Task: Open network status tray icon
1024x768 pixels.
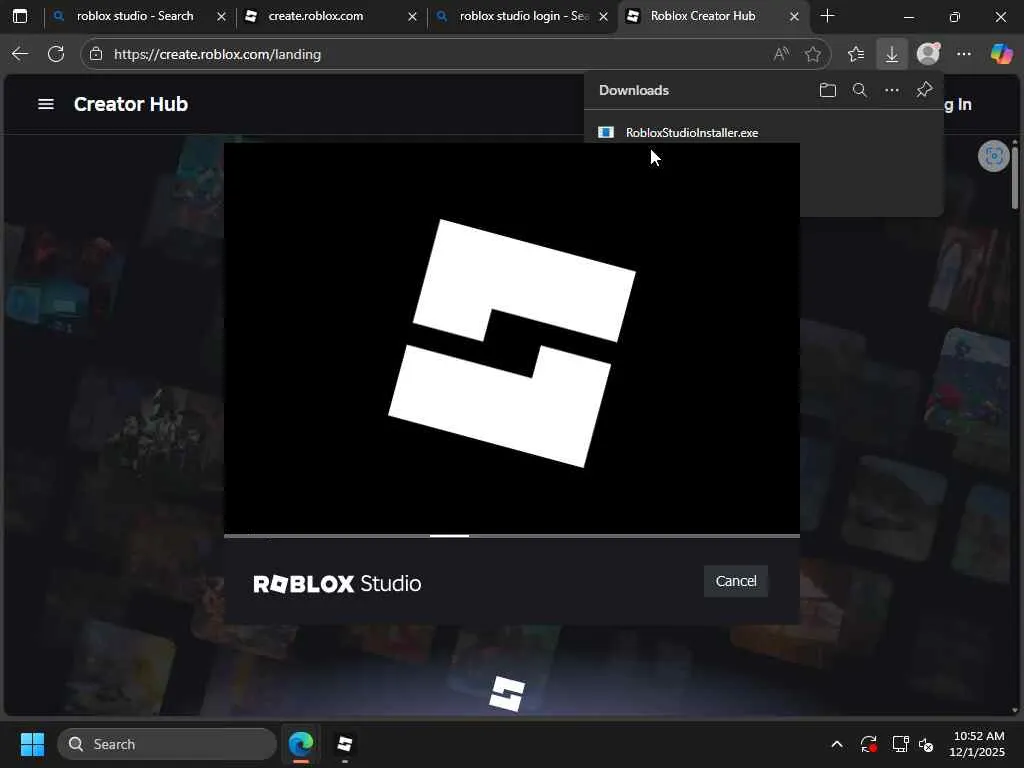Action: click(x=901, y=744)
